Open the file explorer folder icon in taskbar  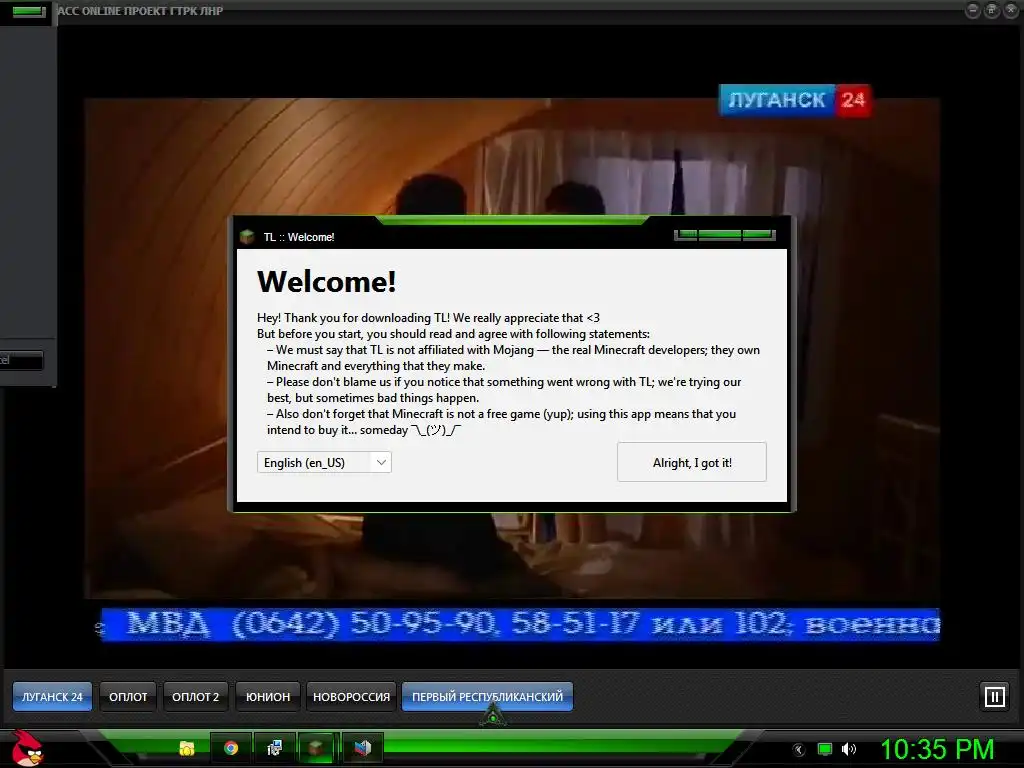click(x=187, y=748)
